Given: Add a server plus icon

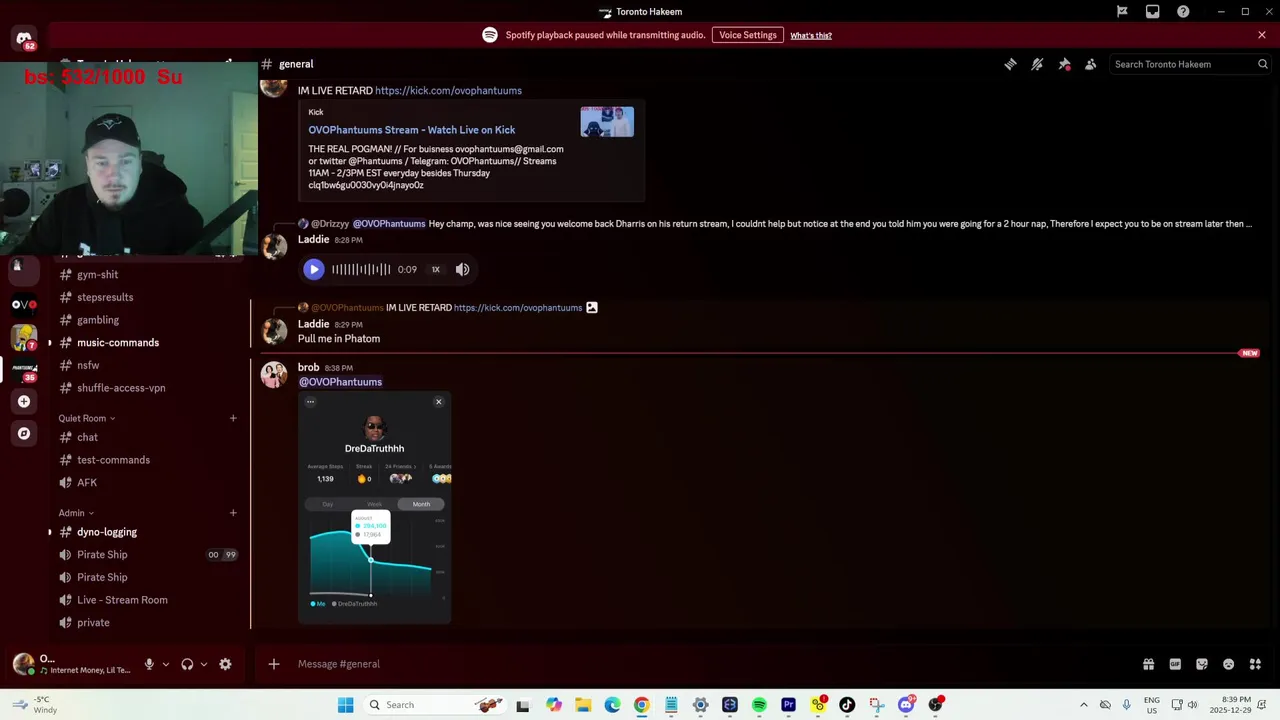Looking at the screenshot, I should pyautogui.click(x=24, y=401).
